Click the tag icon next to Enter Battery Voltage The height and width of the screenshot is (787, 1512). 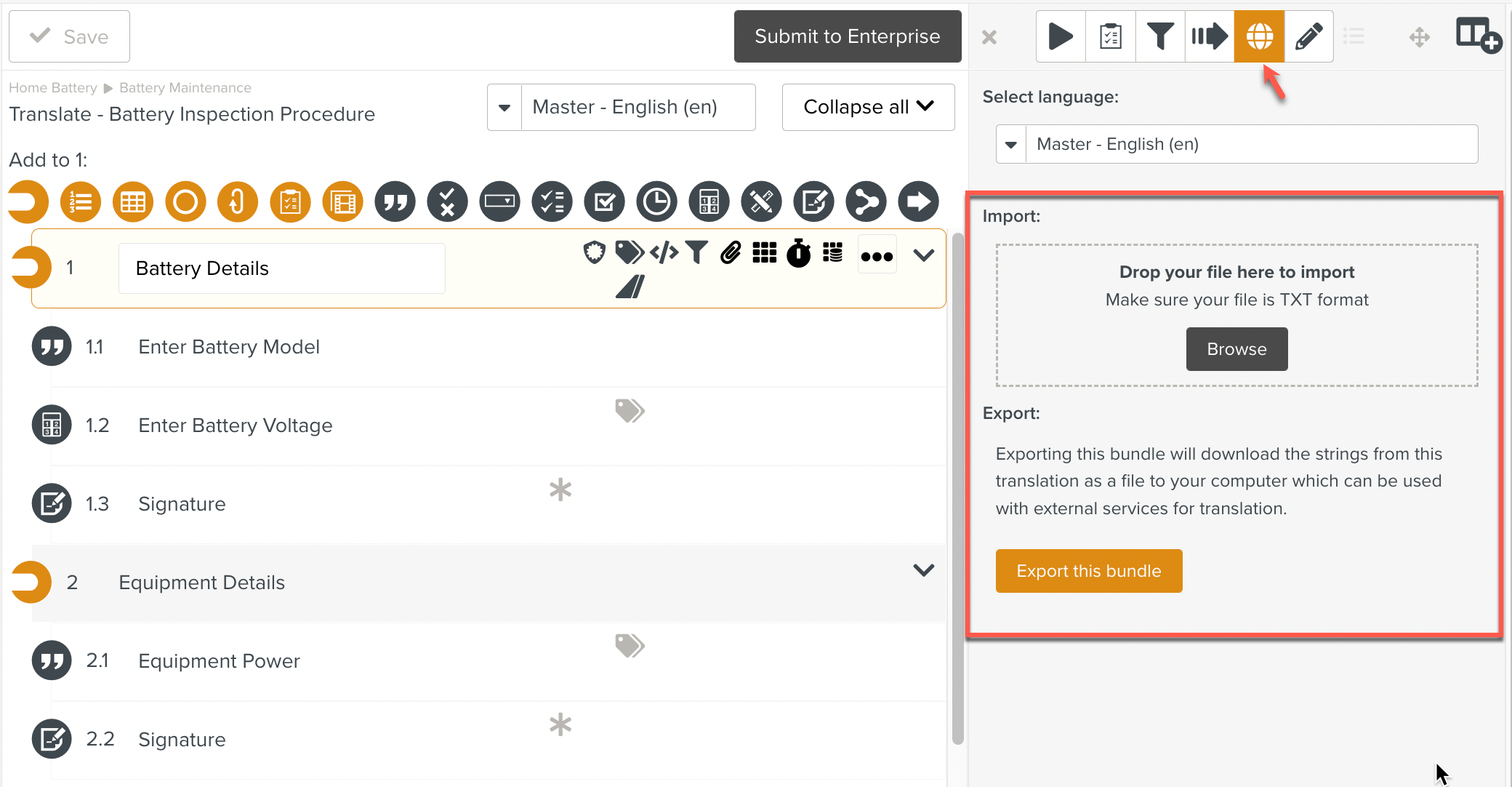click(x=630, y=410)
